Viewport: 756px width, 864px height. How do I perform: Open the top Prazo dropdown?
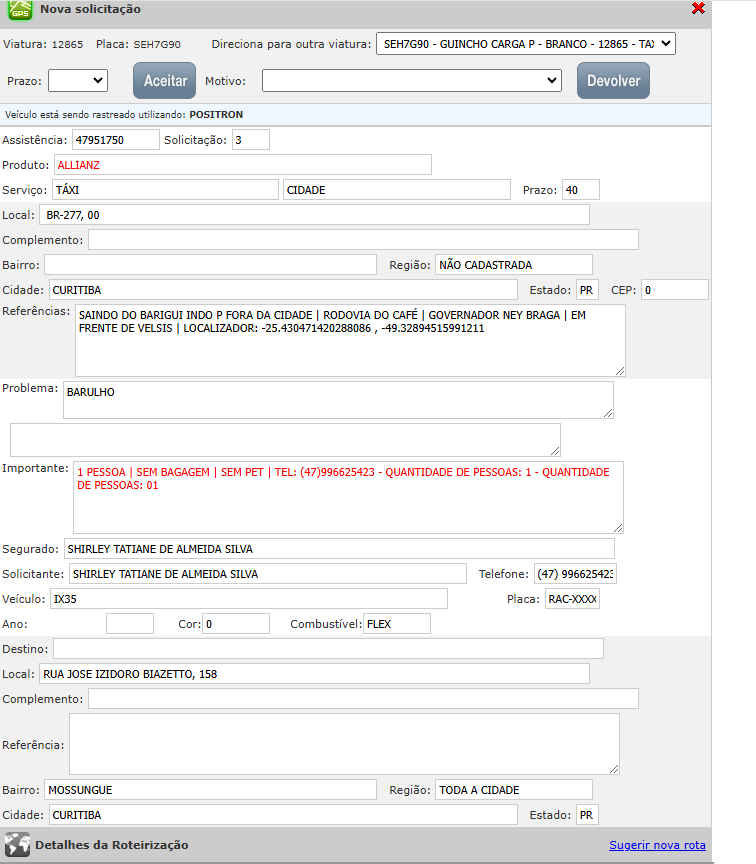78,81
